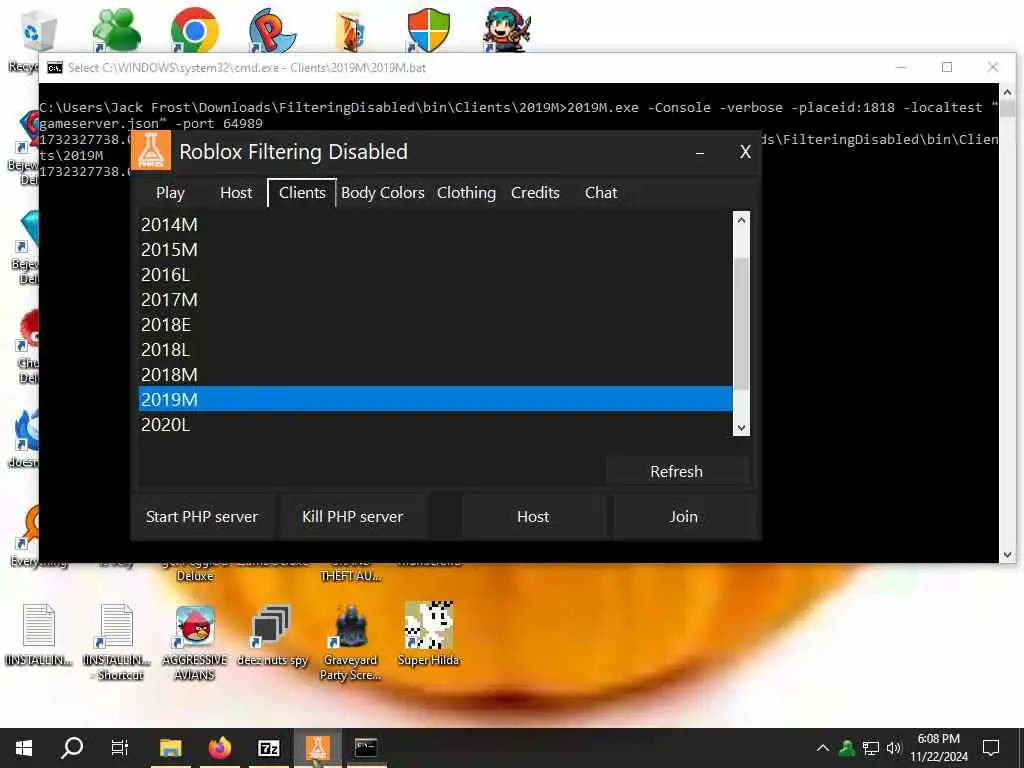Select the letter P desktop shortcut
The image size is (1024, 768).
click(272, 30)
